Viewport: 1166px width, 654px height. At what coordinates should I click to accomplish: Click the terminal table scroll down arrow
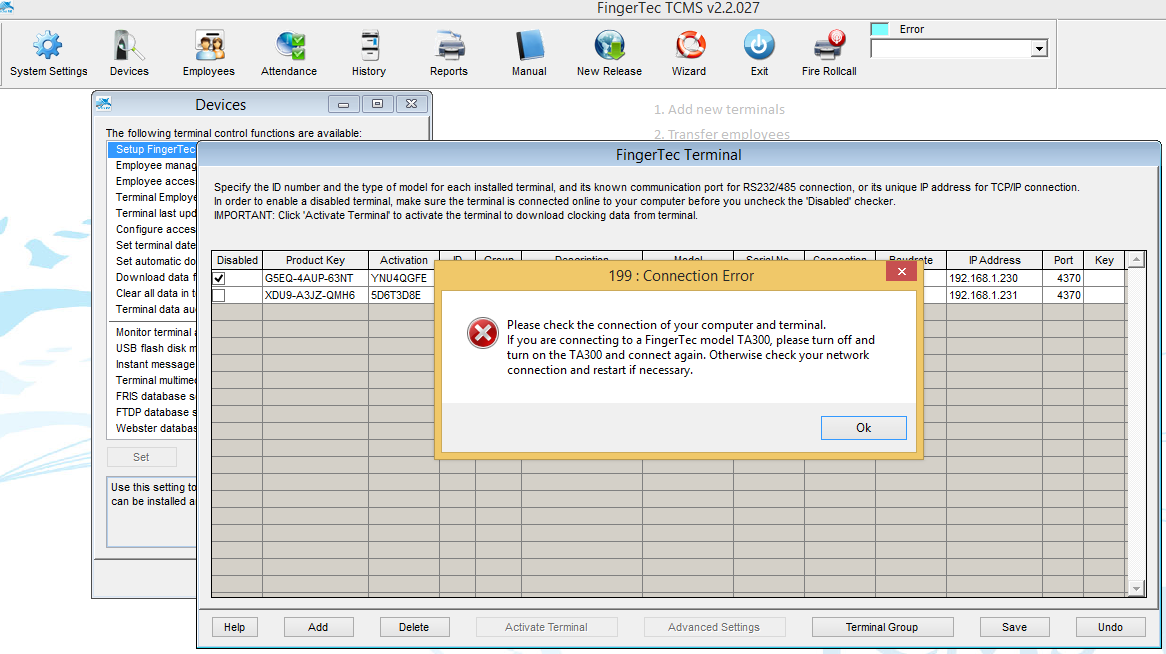[x=1136, y=589]
